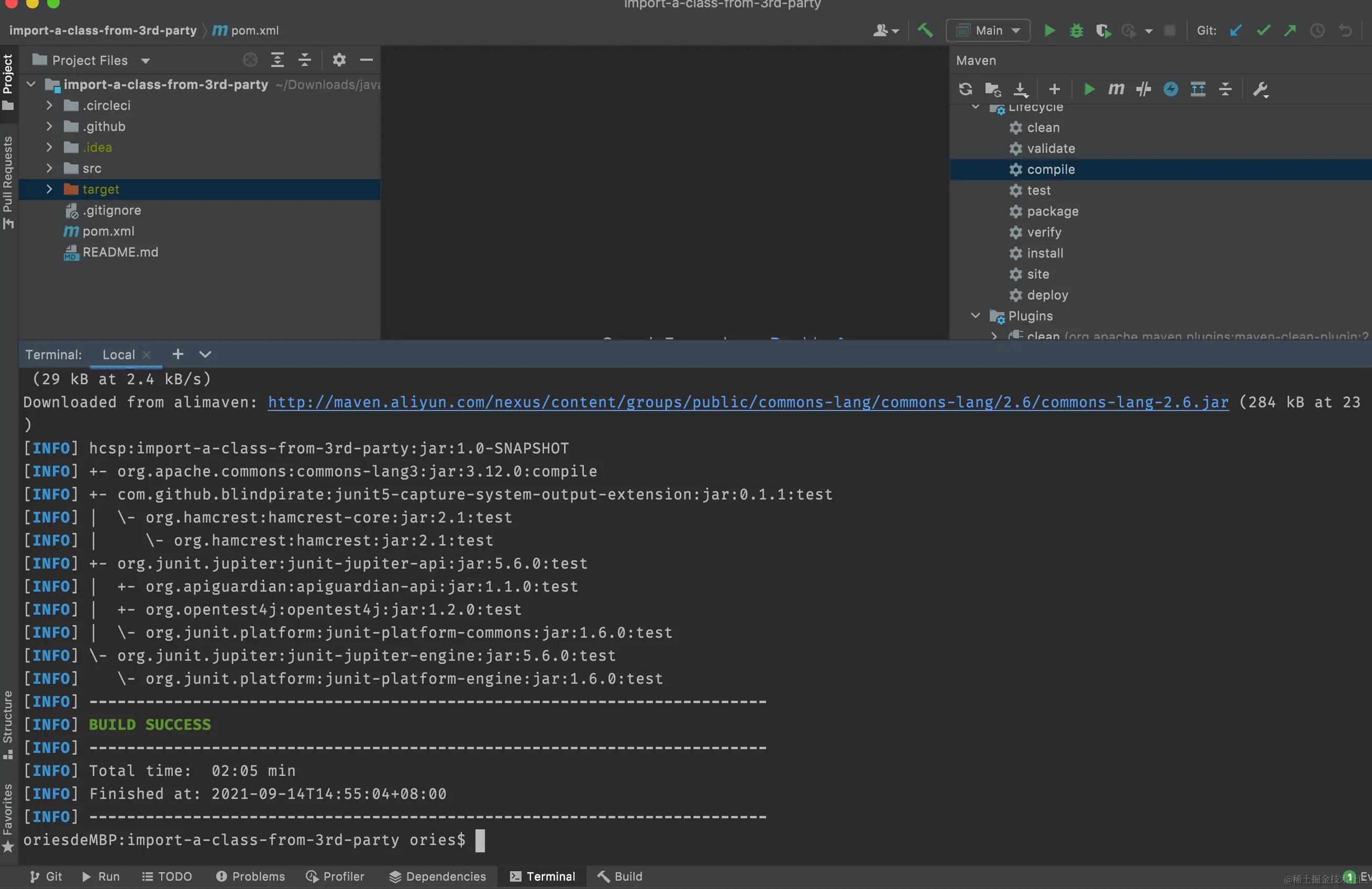Screen dimensions: 1372x889
Task: Collapse the Maven Plugins node
Action: point(975,316)
